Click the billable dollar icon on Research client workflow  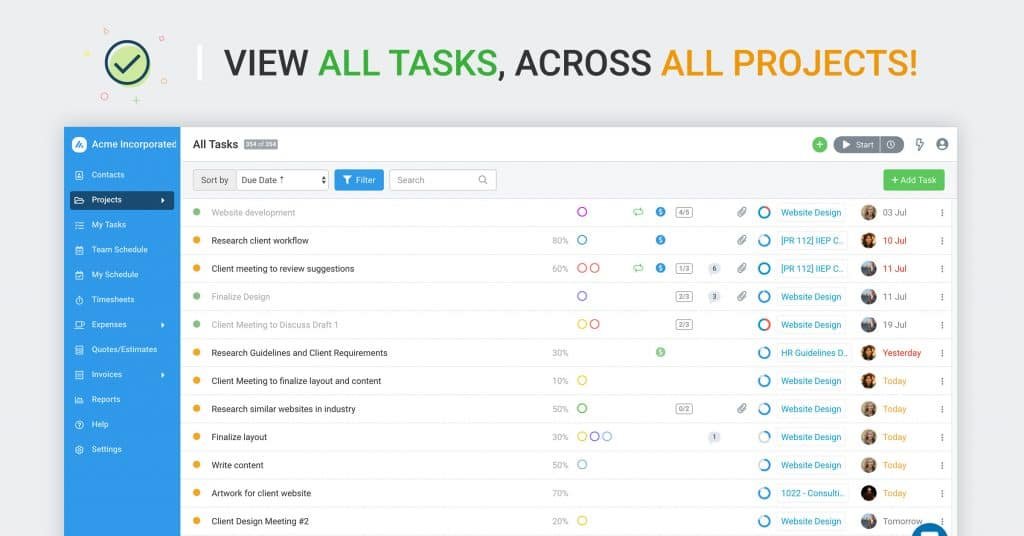tap(660, 241)
